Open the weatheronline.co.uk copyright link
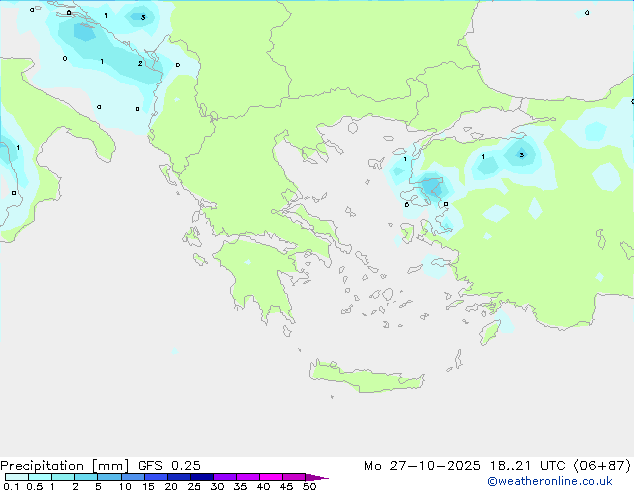Viewport: 634px width, 490px height. point(550,481)
